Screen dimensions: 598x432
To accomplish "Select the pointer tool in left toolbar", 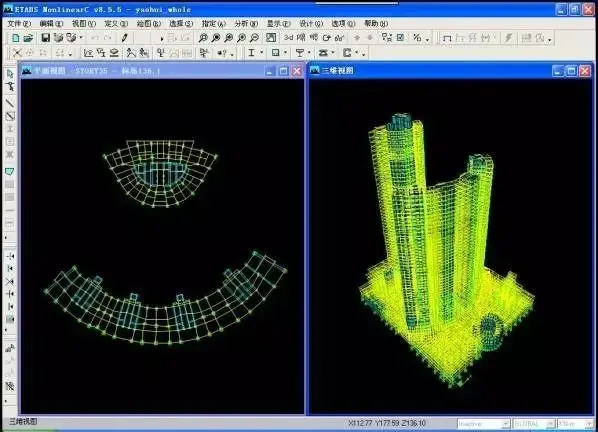I will point(10,74).
